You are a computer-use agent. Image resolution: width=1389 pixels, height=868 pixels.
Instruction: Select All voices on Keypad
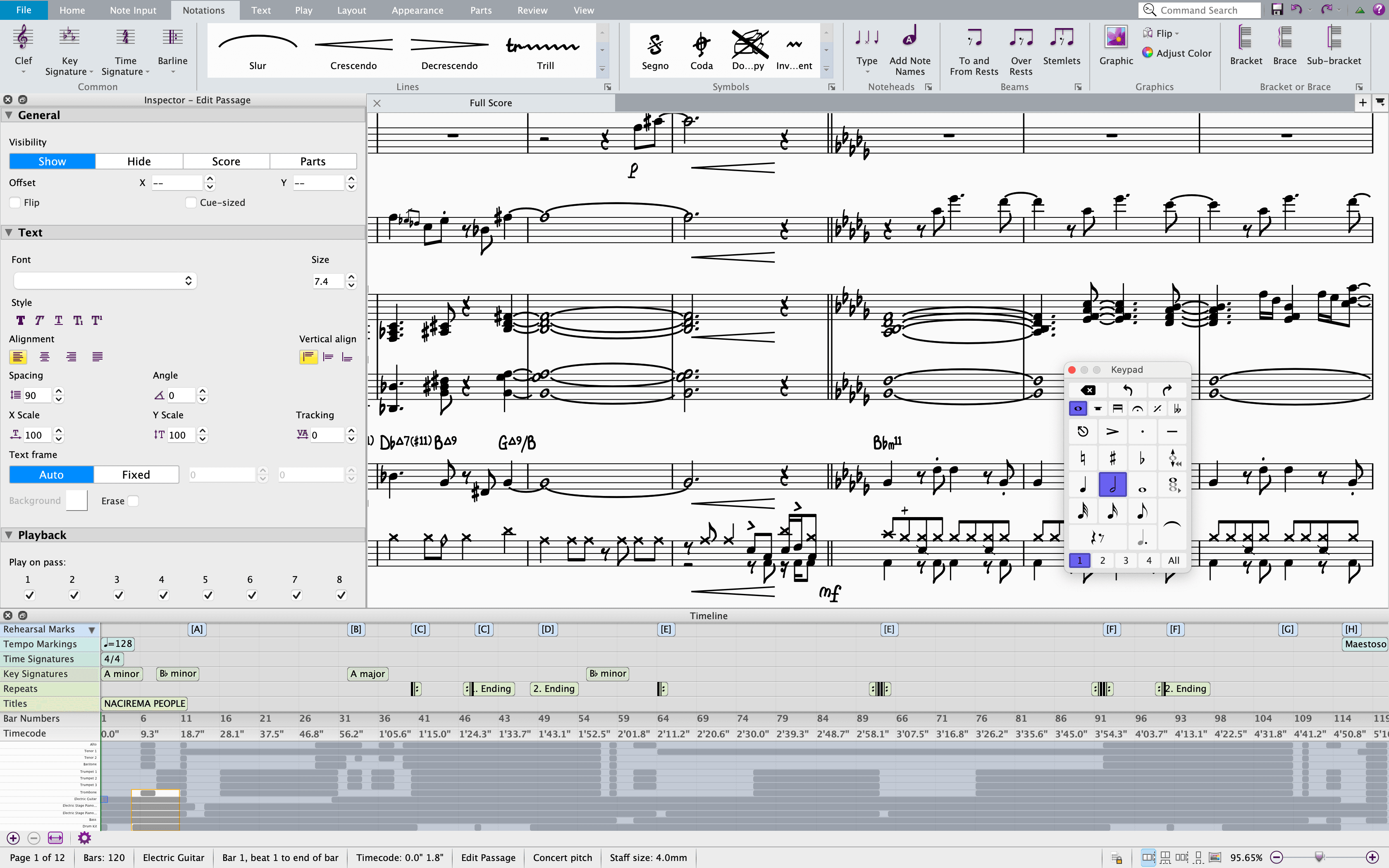1174,560
